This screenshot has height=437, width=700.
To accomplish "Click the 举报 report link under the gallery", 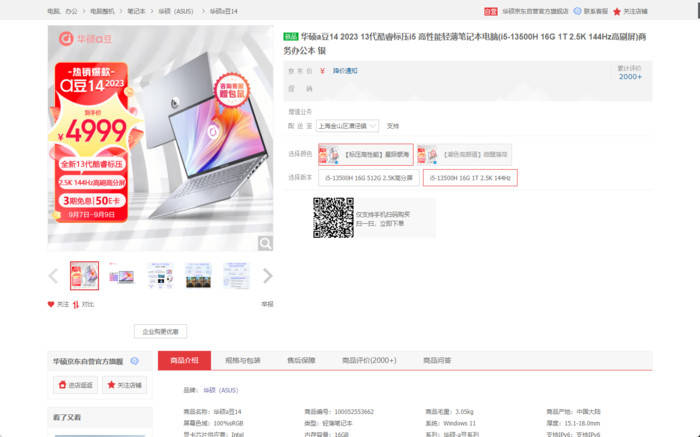I will coord(267,304).
